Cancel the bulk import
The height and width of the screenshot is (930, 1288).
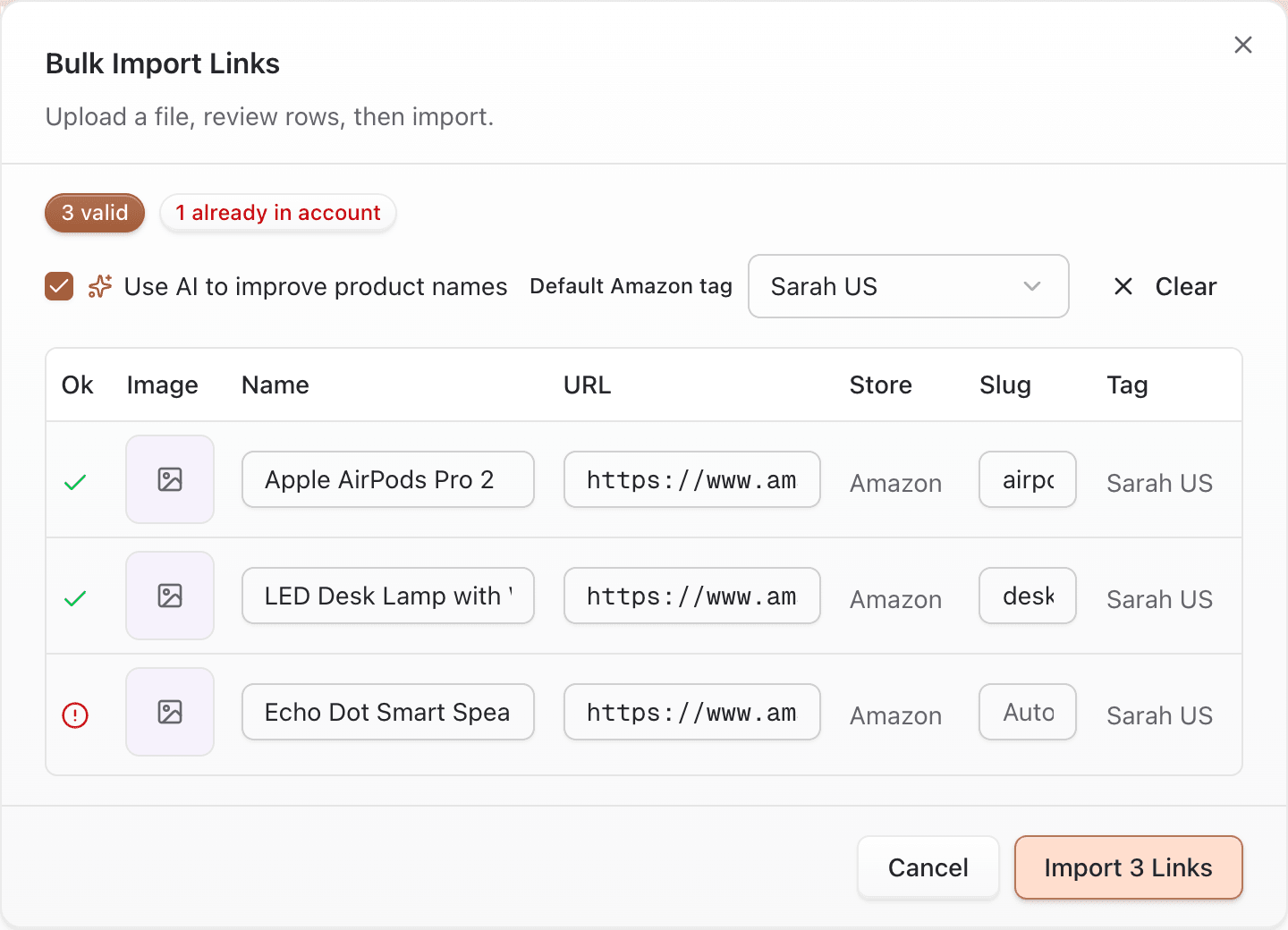928,867
